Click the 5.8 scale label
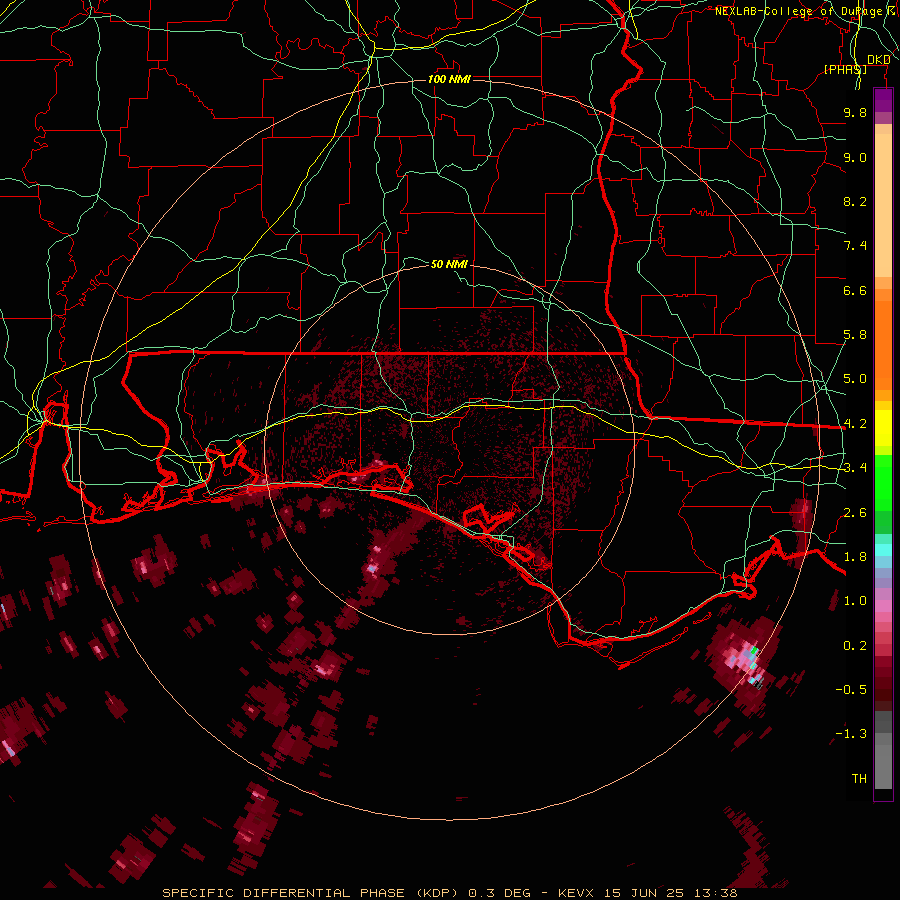 pos(855,335)
